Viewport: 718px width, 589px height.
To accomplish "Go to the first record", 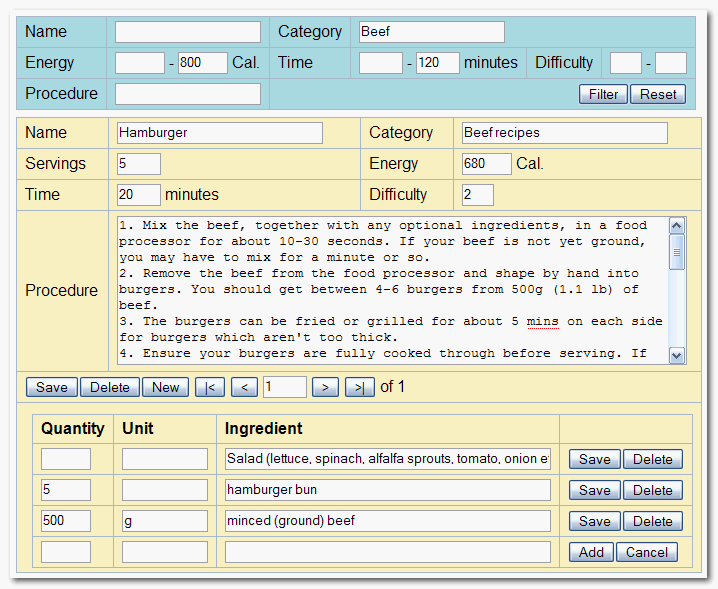I will coord(210,387).
